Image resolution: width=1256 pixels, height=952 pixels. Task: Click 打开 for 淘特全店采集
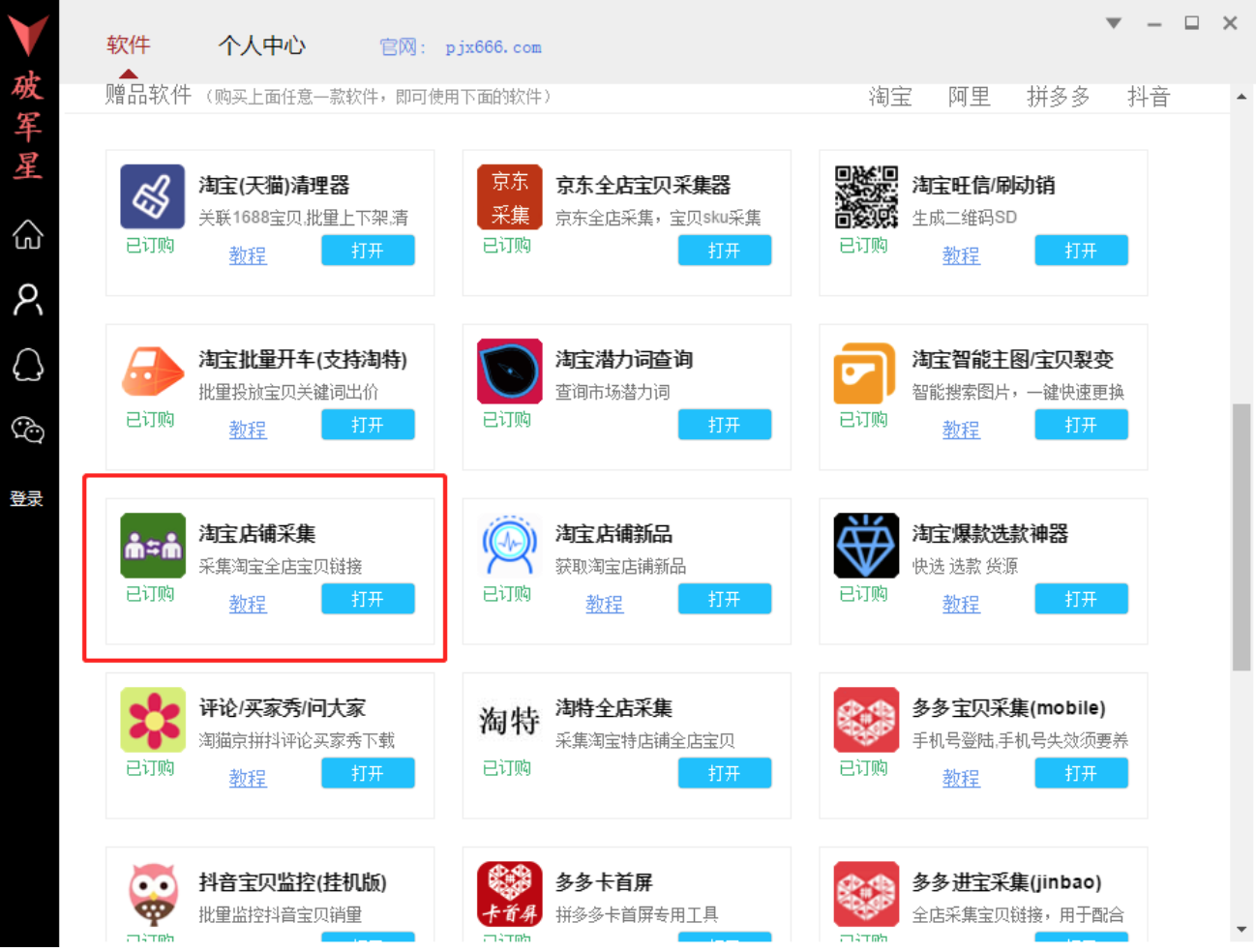pos(725,773)
